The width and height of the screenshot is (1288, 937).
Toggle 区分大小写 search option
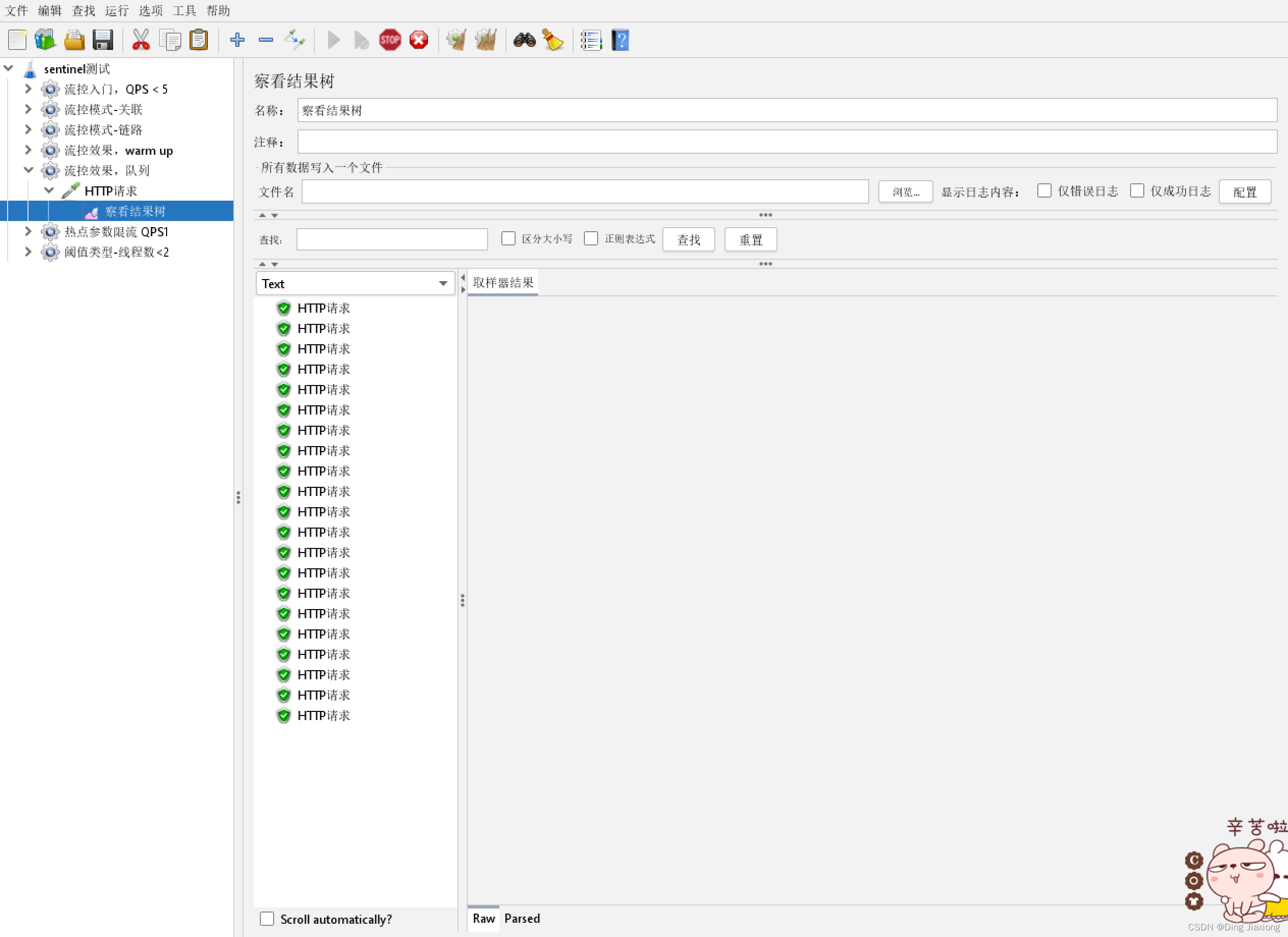point(509,239)
